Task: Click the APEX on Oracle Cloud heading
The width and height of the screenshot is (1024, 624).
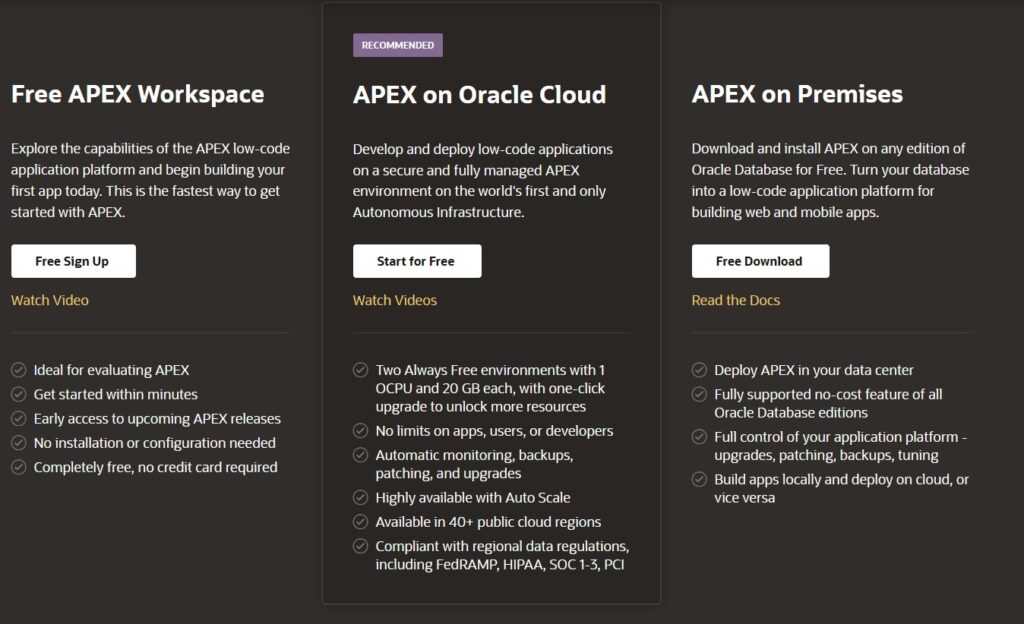Action: coord(479,95)
